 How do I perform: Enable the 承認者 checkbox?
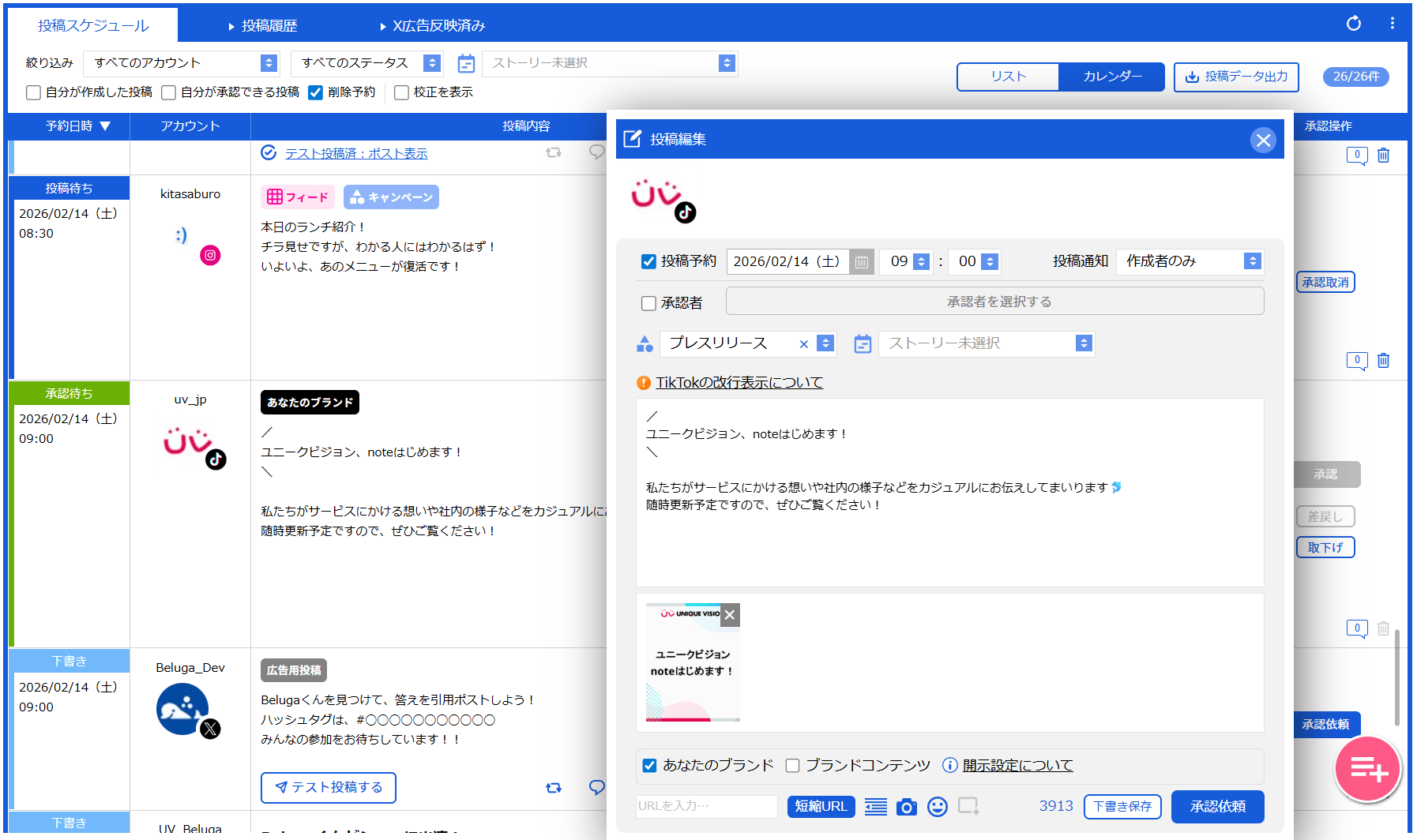tap(648, 303)
